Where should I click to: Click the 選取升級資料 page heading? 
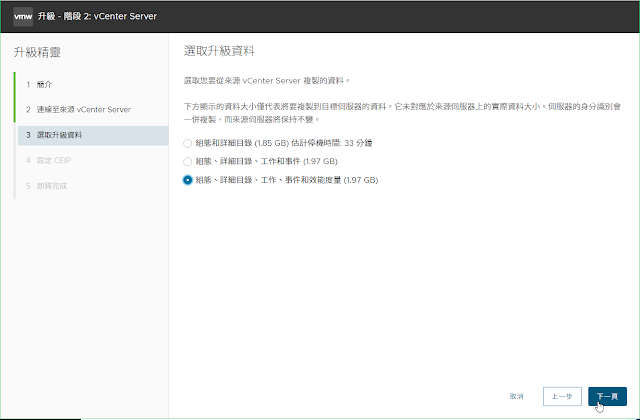(x=219, y=51)
